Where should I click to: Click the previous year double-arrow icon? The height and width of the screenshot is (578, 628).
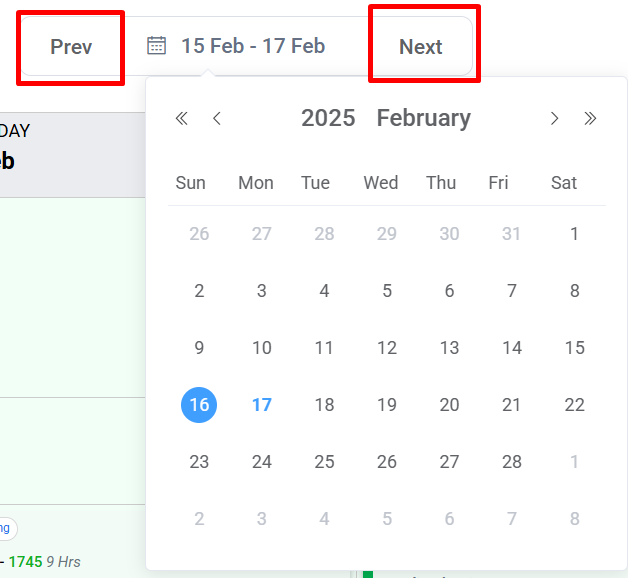coord(181,119)
